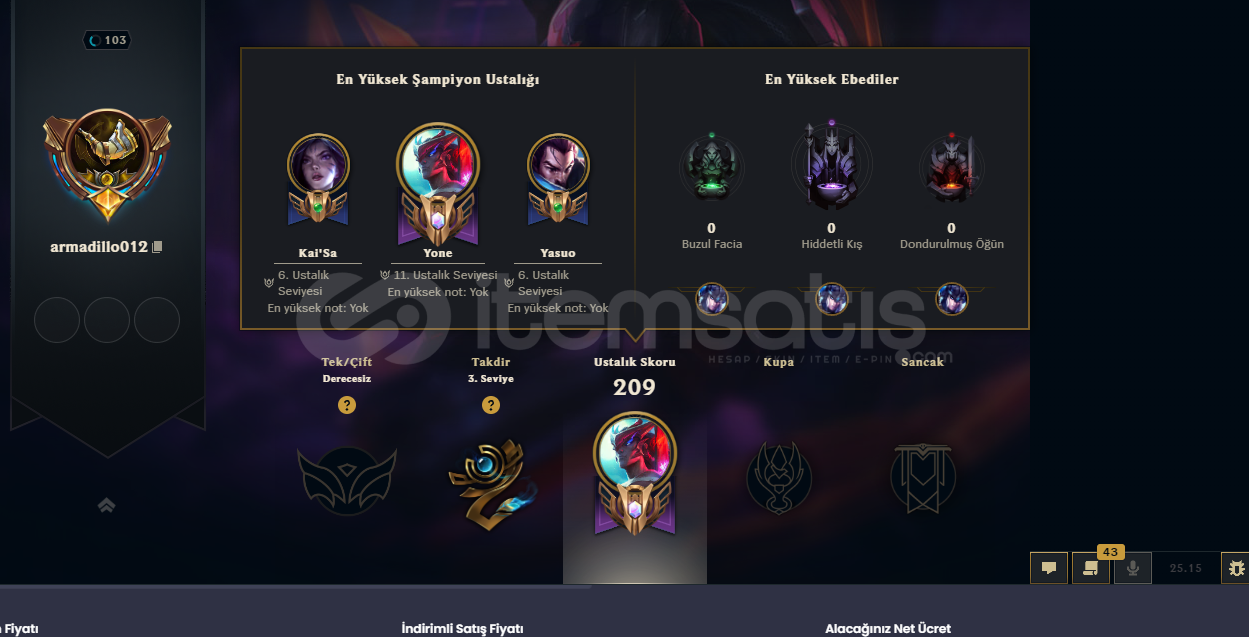The image size is (1249, 637).
Task: Click the Takdir question mark help icon
Action: (x=490, y=405)
